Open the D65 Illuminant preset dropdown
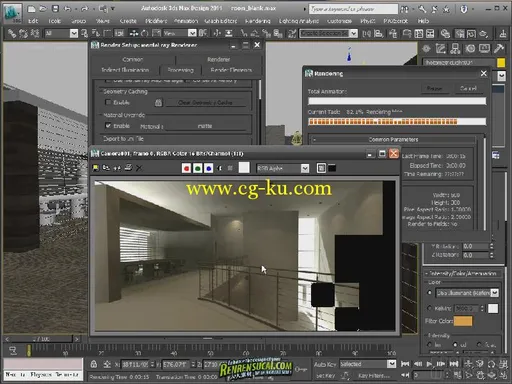Screen dimensions: 512x384 467,293
